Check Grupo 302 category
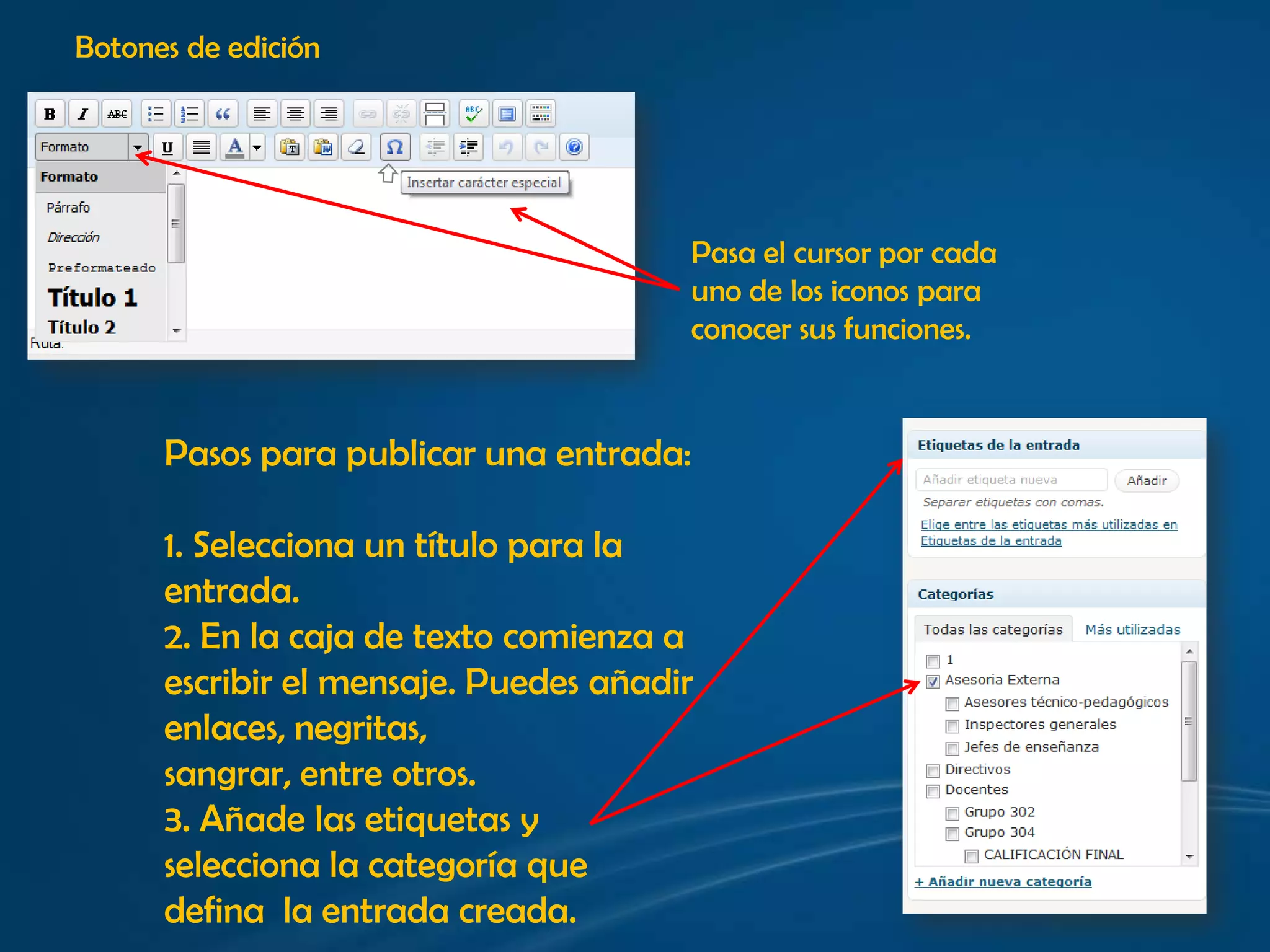The height and width of the screenshot is (952, 1270). point(952,813)
